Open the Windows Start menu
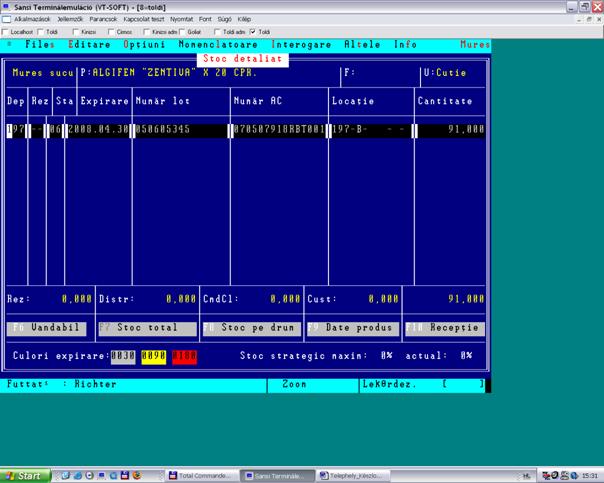 point(21,476)
